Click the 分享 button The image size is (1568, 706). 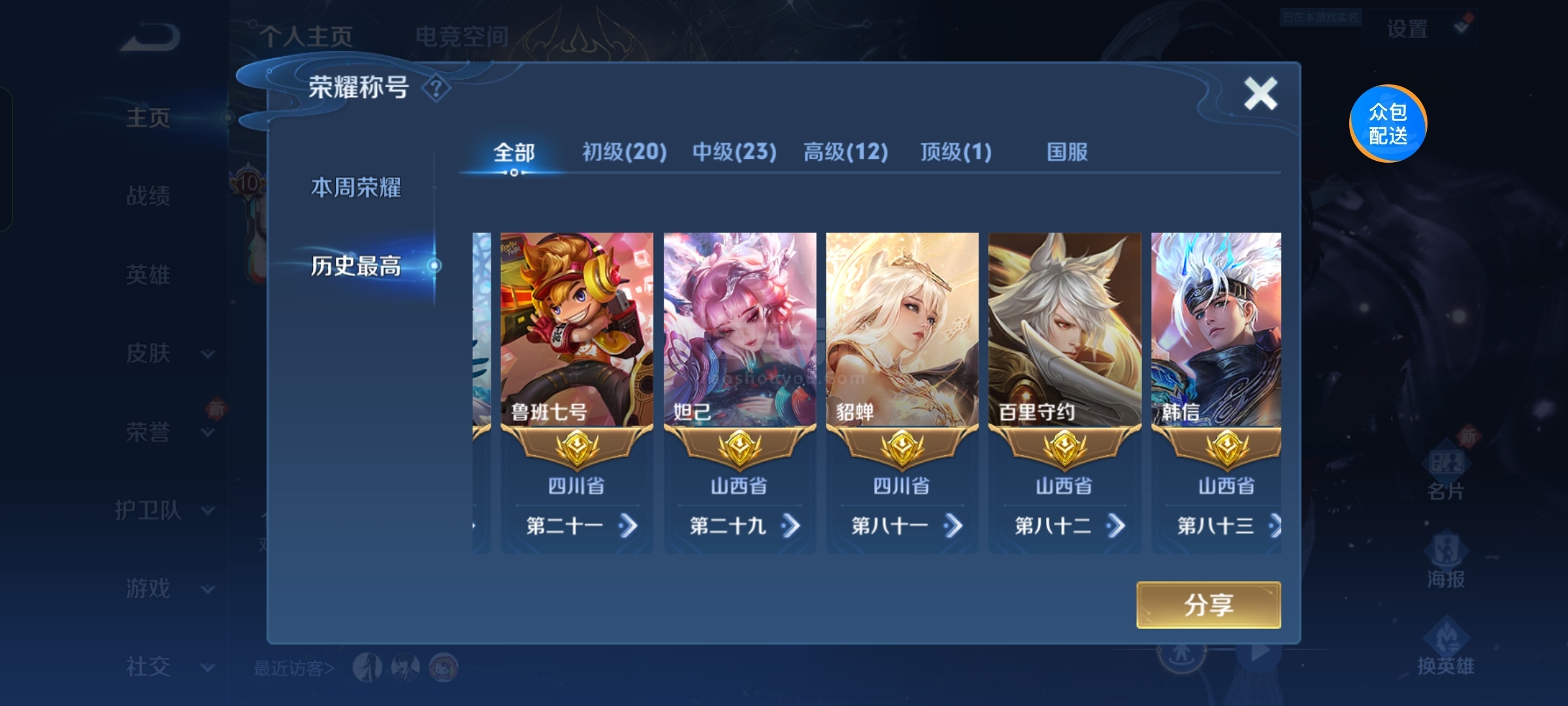click(1209, 605)
